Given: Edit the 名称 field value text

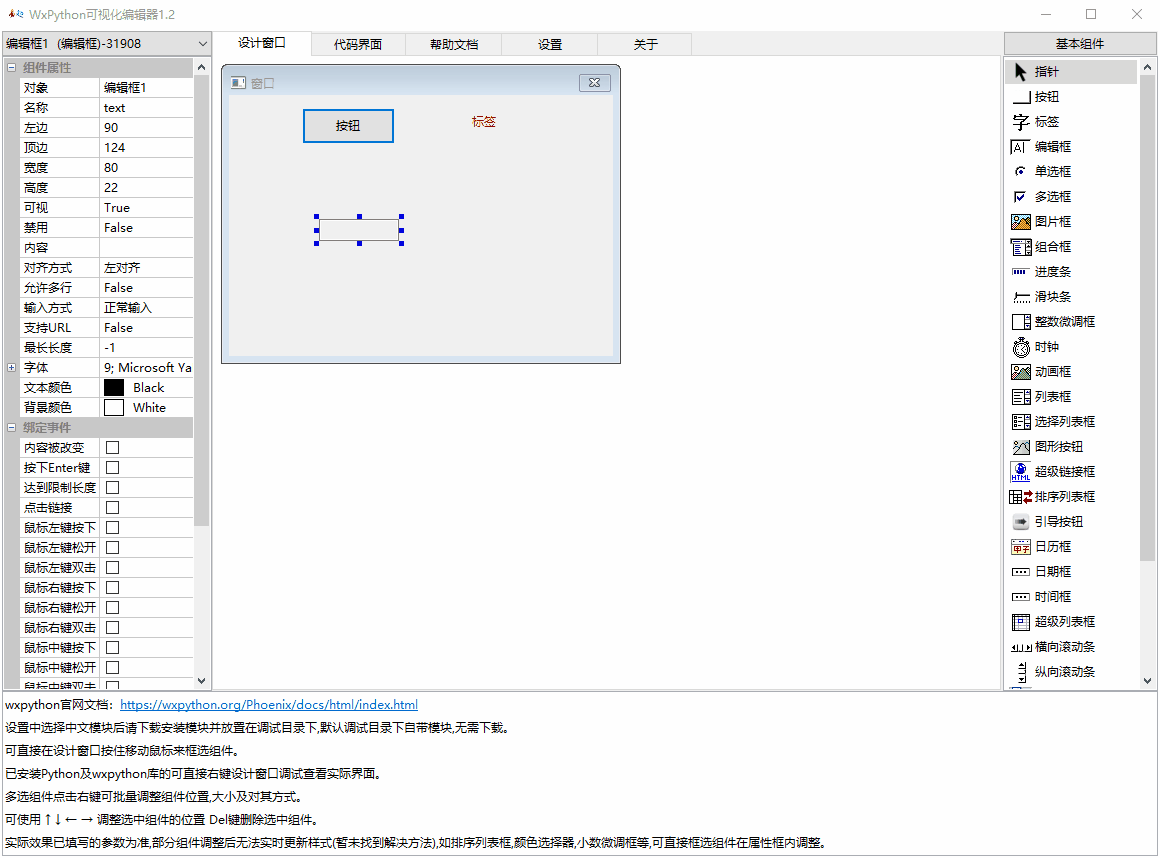Looking at the screenshot, I should pos(146,108).
